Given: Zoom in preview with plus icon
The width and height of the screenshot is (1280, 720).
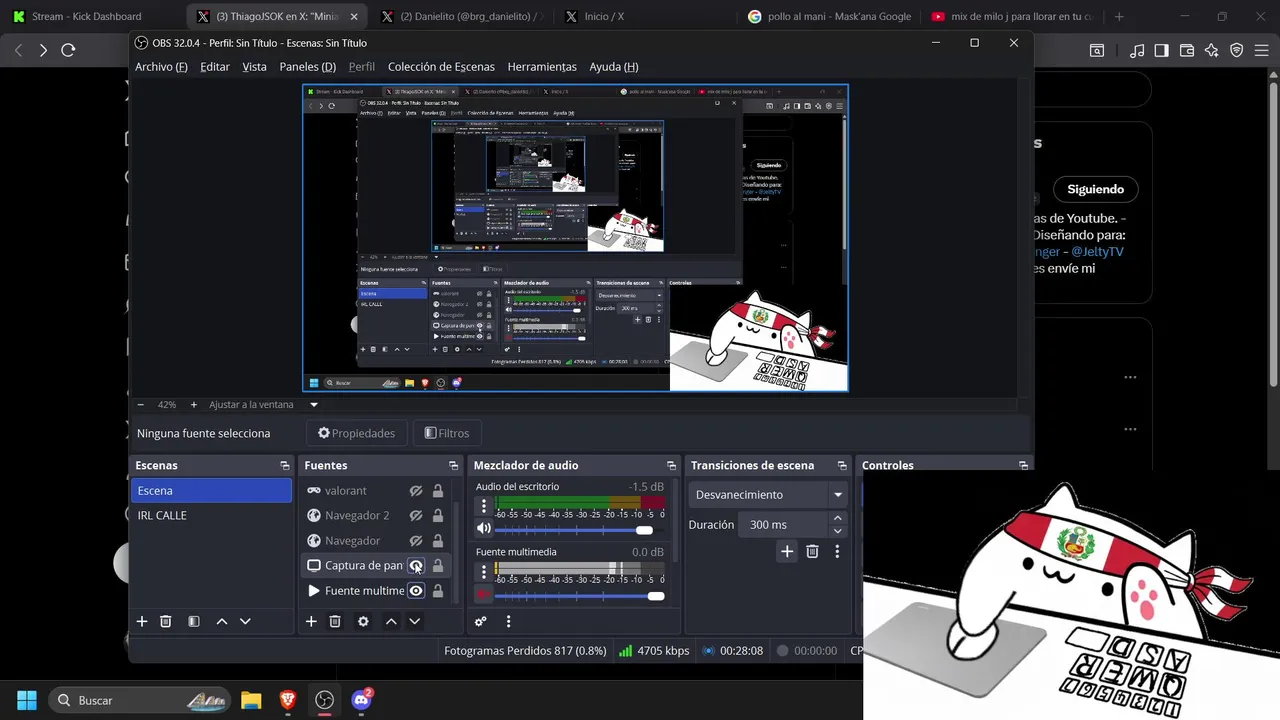Looking at the screenshot, I should pos(193,405).
